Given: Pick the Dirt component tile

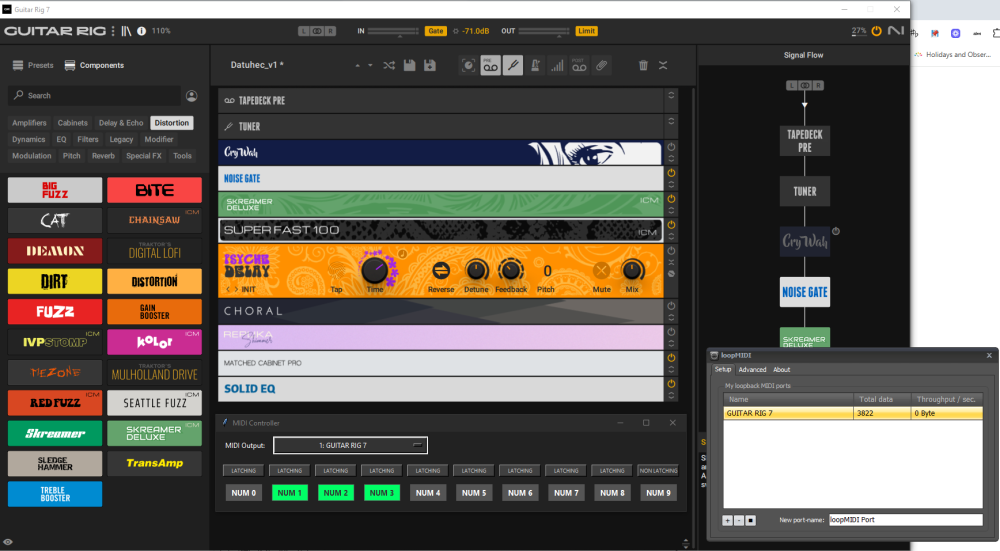Looking at the screenshot, I should click(55, 281).
